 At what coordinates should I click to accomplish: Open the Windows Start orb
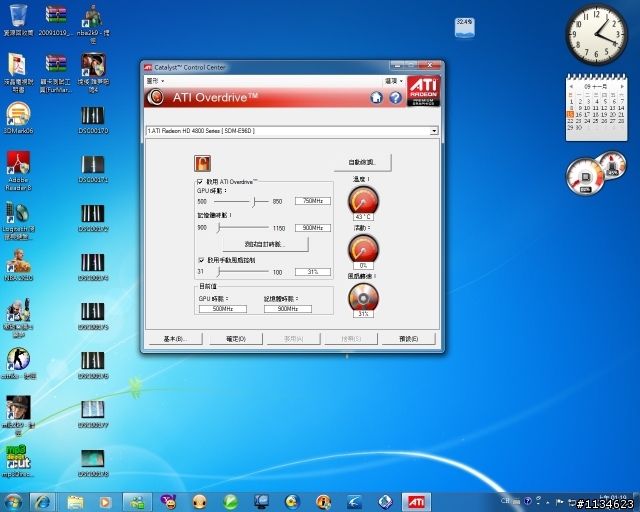[13, 502]
